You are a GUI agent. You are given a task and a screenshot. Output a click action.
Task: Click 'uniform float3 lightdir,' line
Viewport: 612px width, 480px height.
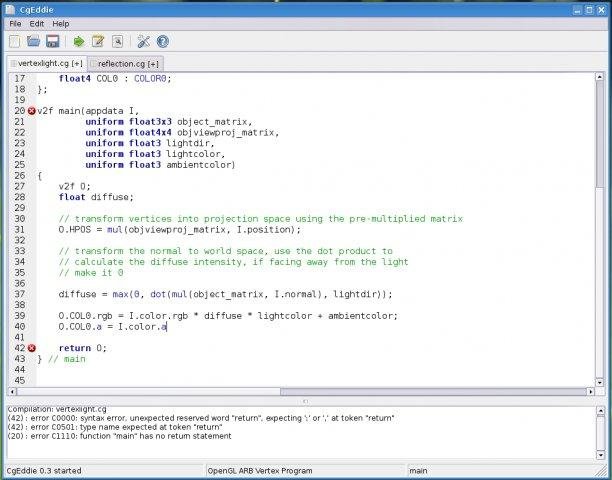coord(150,143)
